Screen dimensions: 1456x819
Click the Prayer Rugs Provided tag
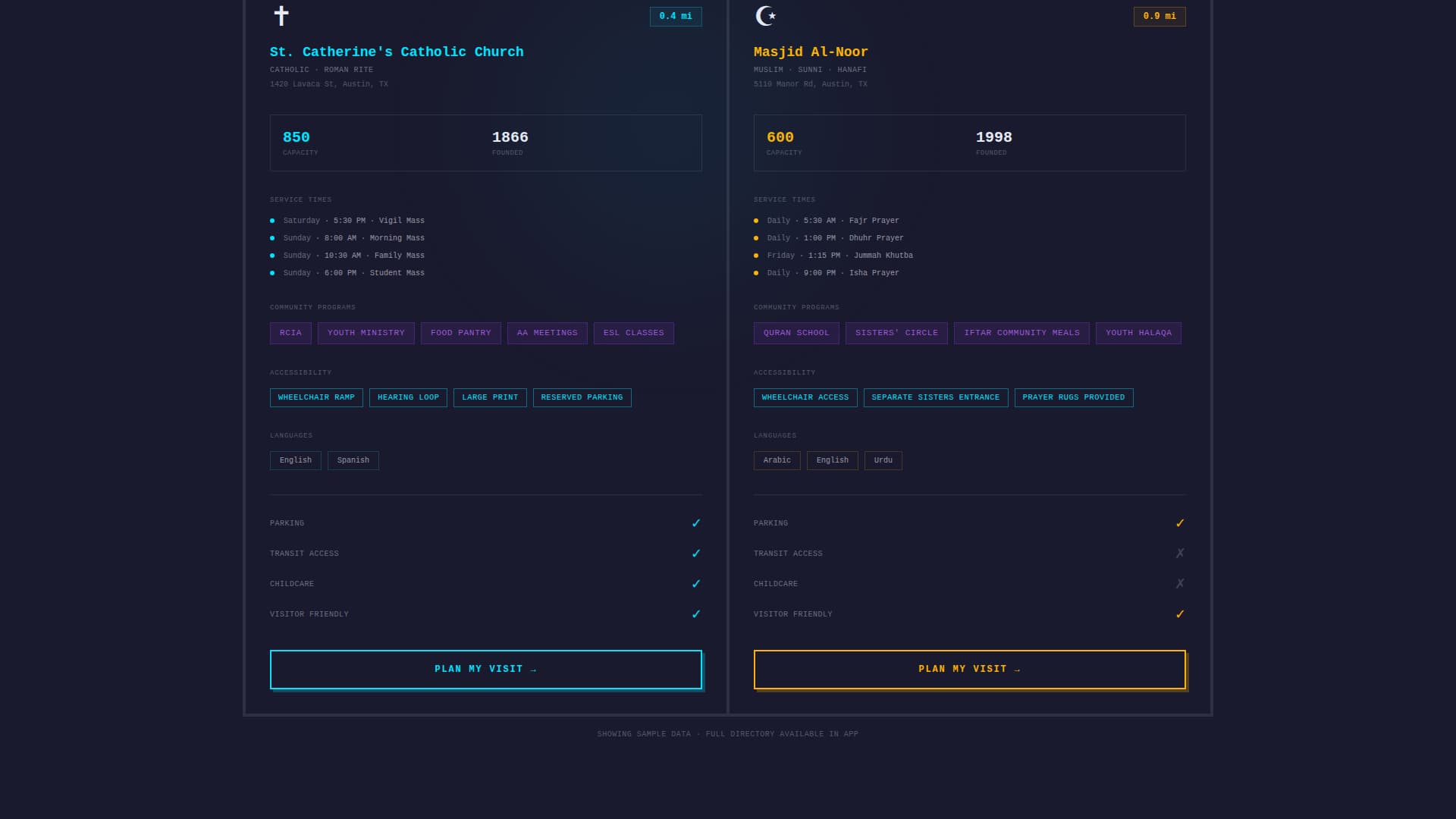click(x=1074, y=397)
